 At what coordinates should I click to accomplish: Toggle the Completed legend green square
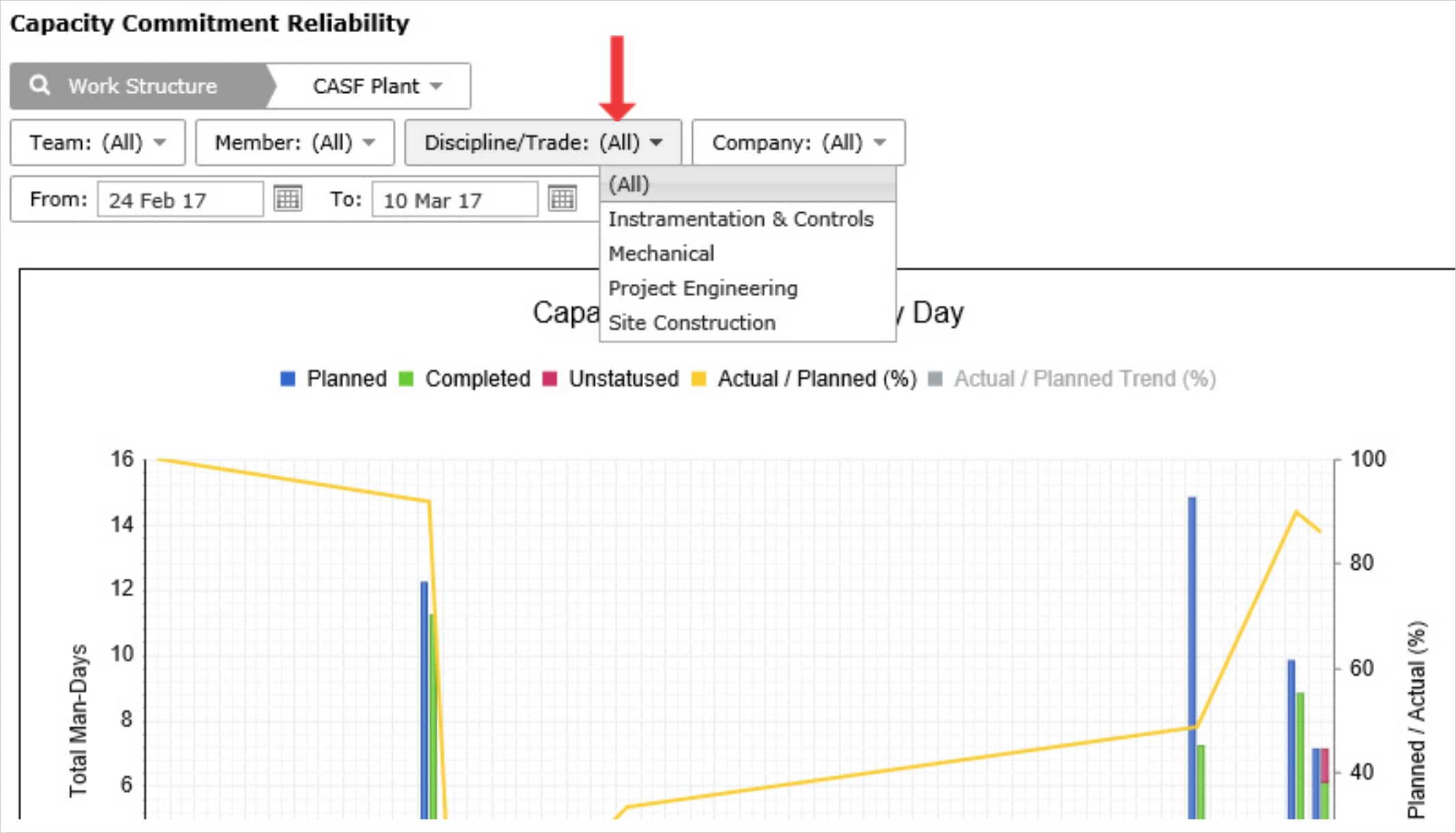pyautogui.click(x=406, y=379)
